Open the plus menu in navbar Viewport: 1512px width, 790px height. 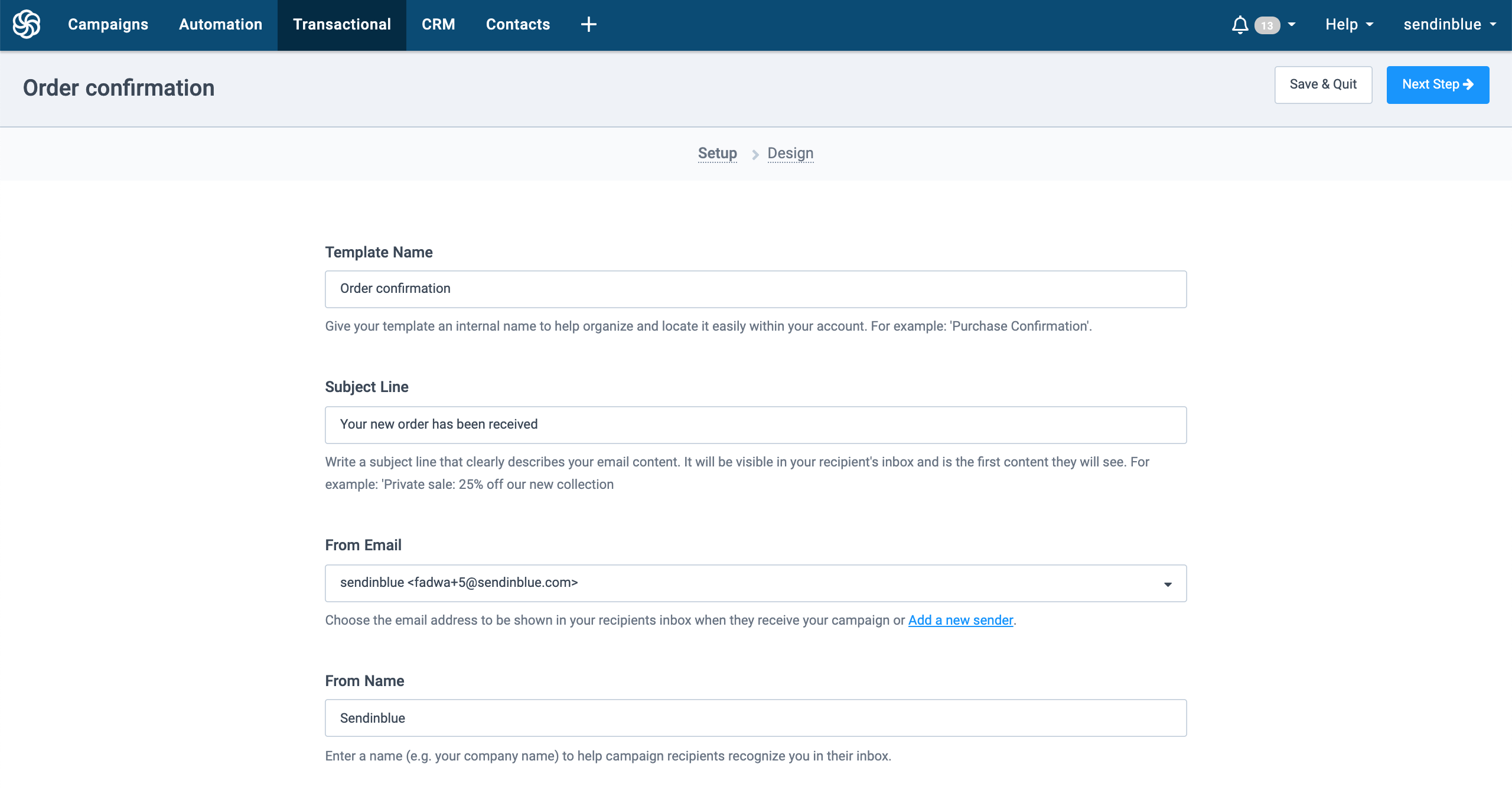click(588, 24)
